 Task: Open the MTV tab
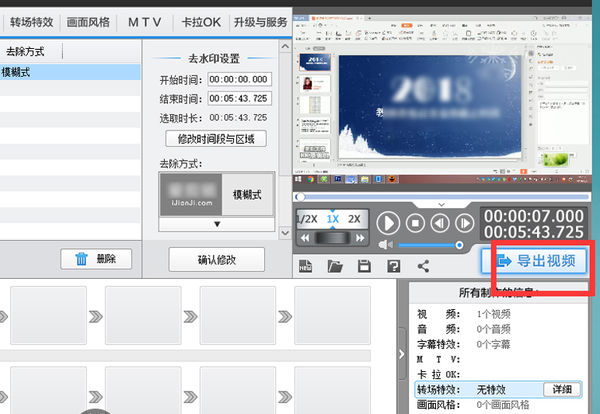tap(145, 22)
